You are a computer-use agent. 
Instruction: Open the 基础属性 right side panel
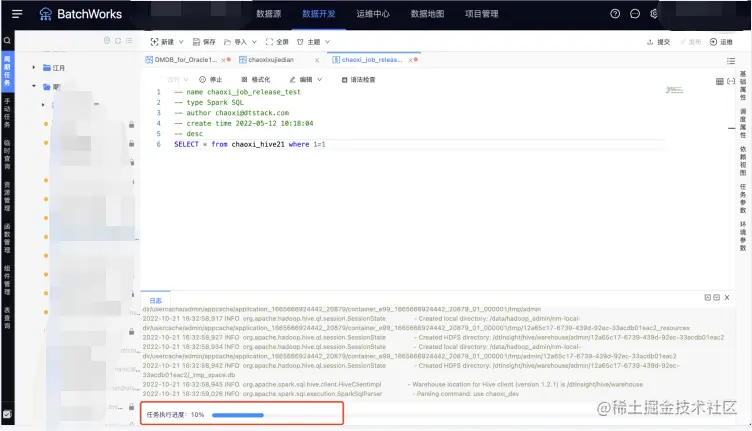[743, 85]
